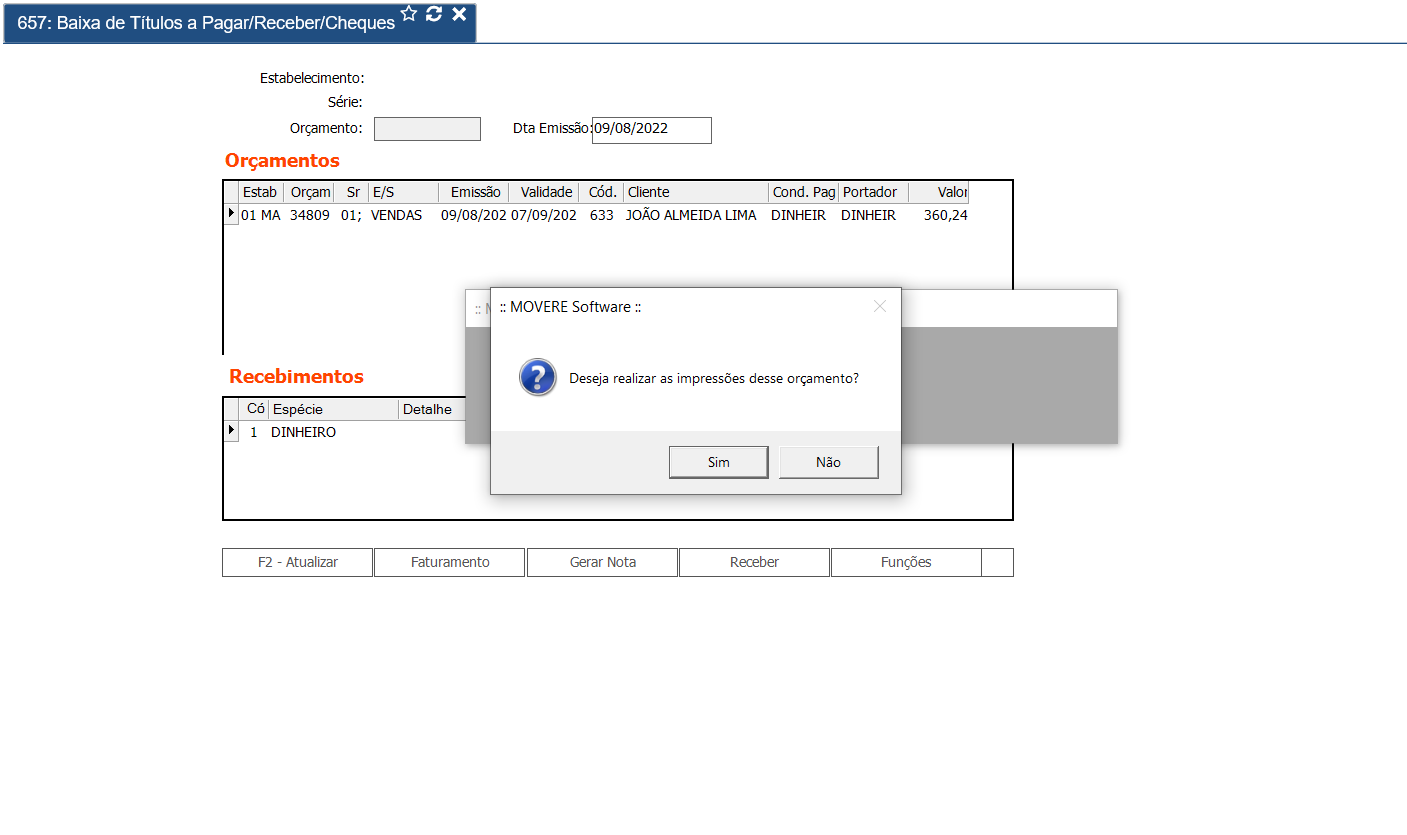Click the Cód. column header in Orçamentos
The height and width of the screenshot is (835, 1407).
pos(601,192)
